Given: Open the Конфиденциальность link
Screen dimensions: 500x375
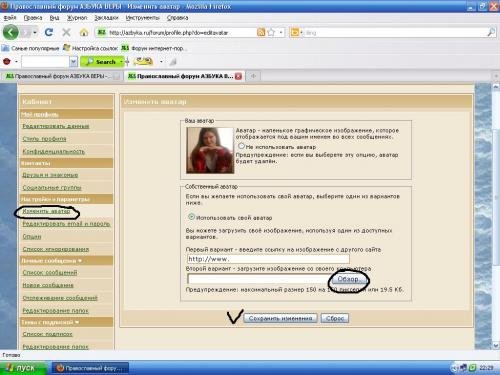Looking at the screenshot, I should click(53, 151).
